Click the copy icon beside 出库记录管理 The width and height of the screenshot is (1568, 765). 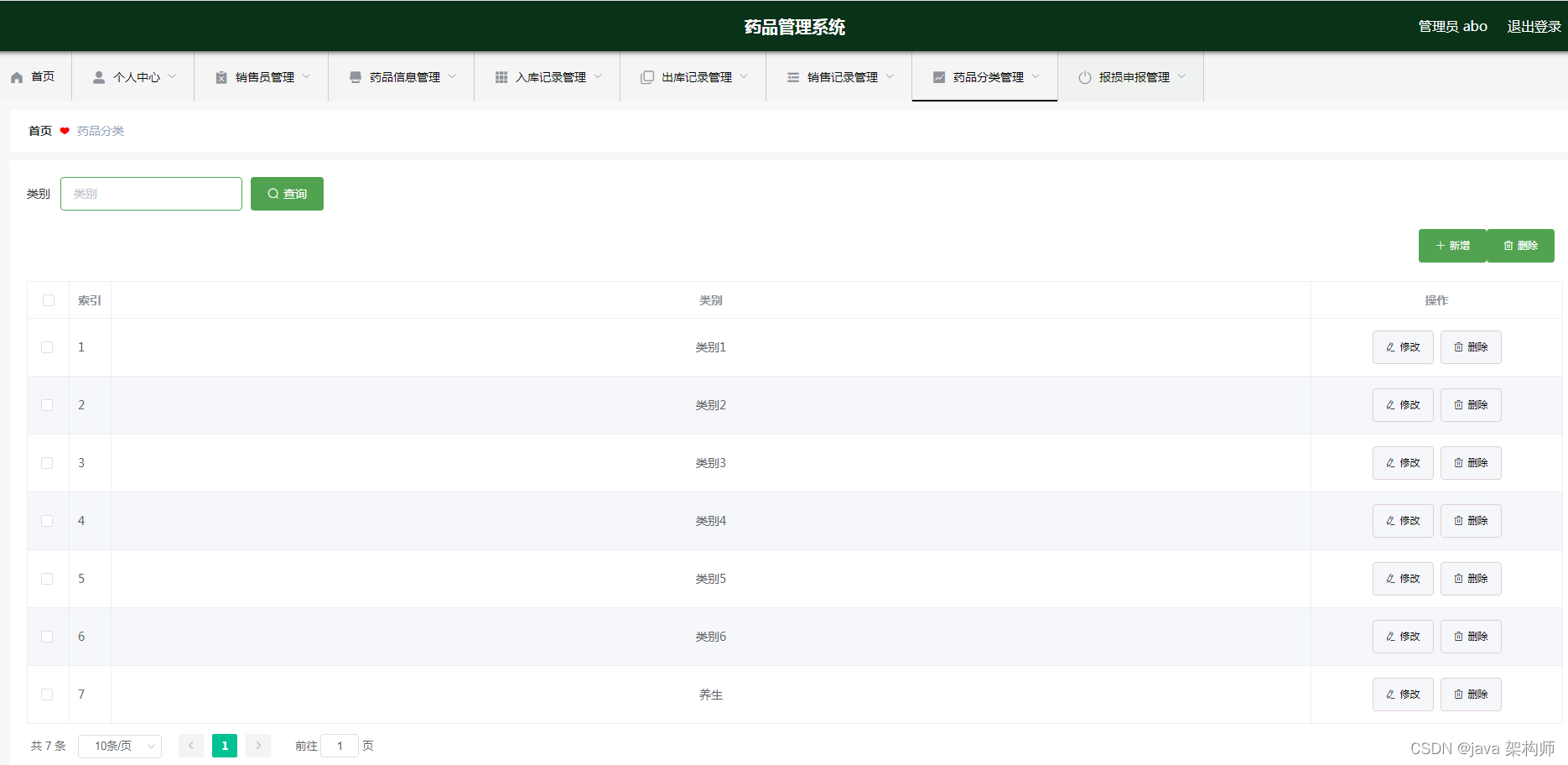pos(647,77)
